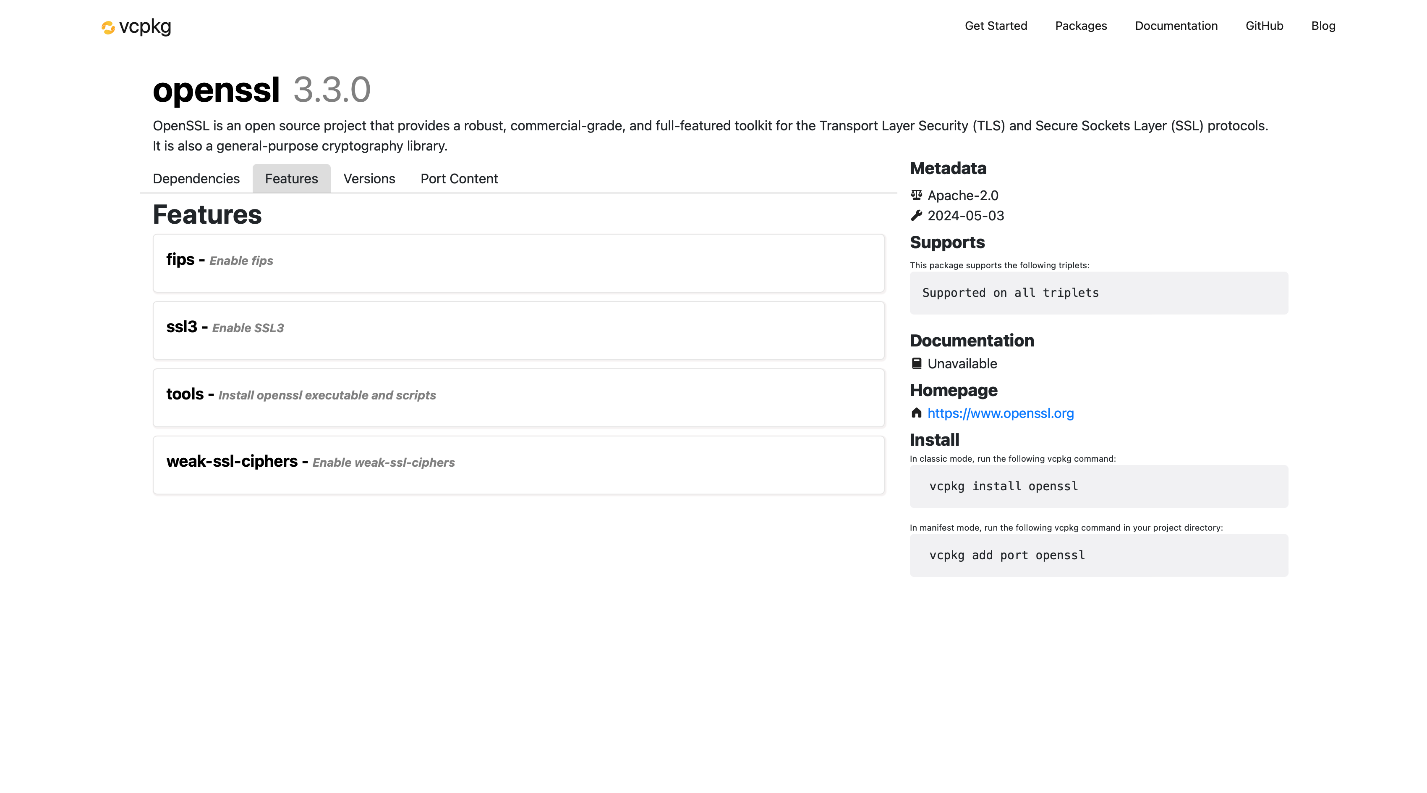1427x793 pixels.
Task: Open the Packages navigation item
Action: coord(1081,25)
